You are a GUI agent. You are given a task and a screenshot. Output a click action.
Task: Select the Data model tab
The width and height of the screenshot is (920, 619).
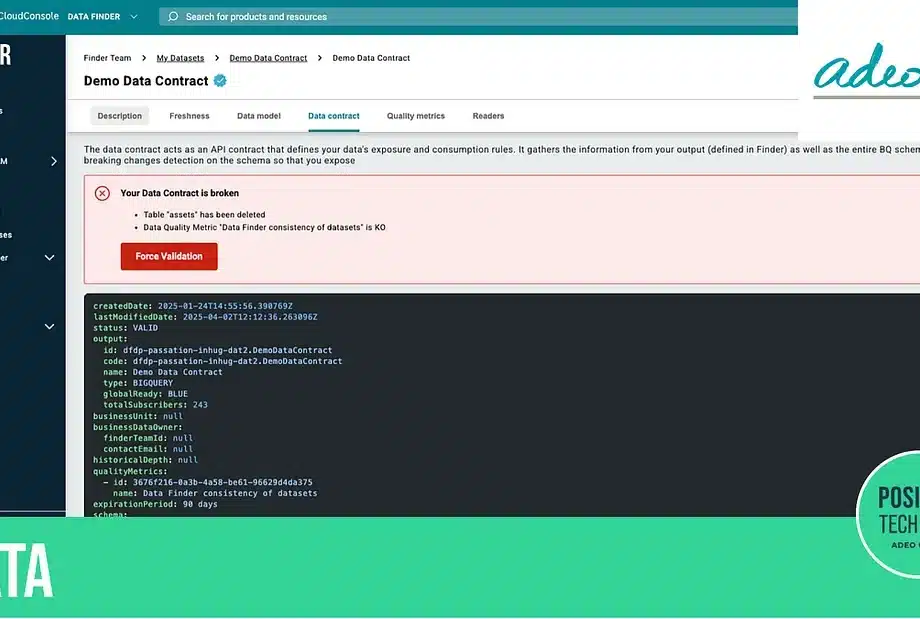(258, 116)
